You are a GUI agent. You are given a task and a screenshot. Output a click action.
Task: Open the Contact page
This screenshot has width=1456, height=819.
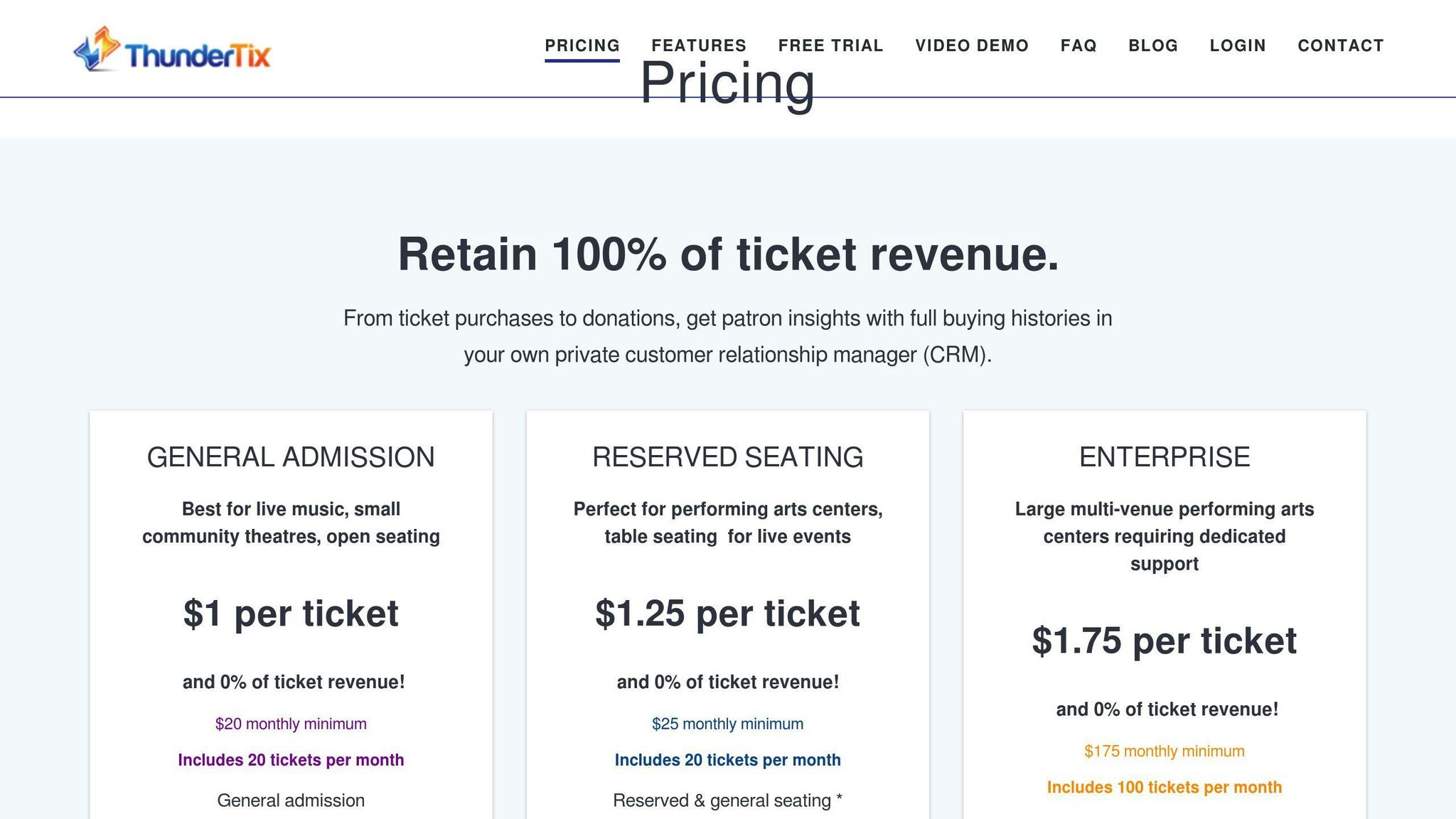1341,45
